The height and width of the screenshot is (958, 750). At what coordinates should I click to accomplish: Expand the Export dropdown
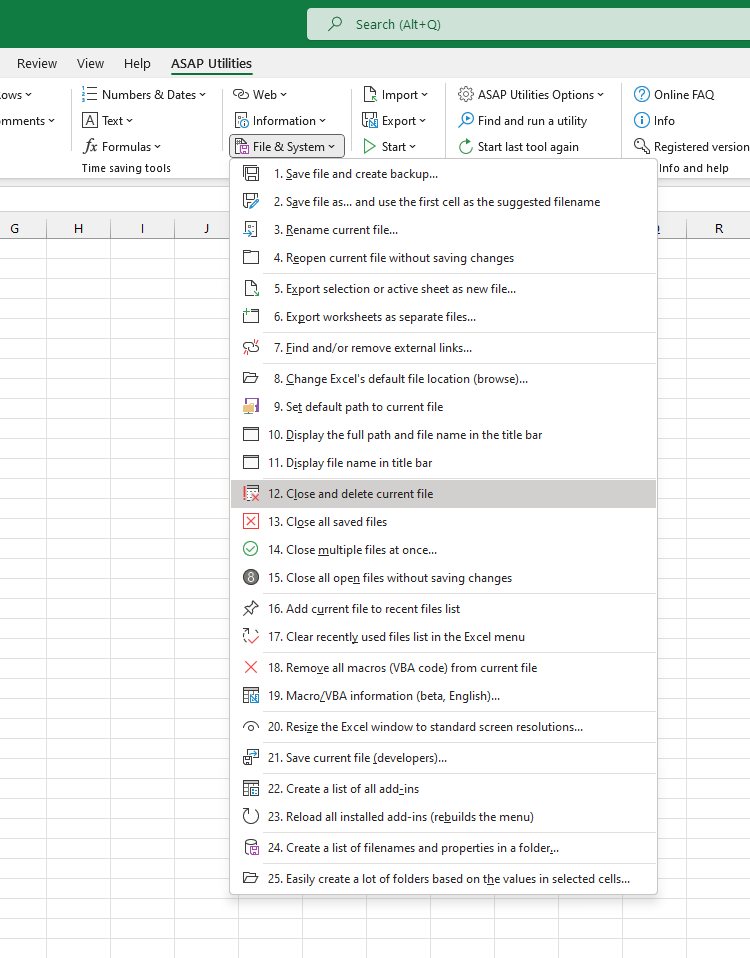click(x=394, y=120)
